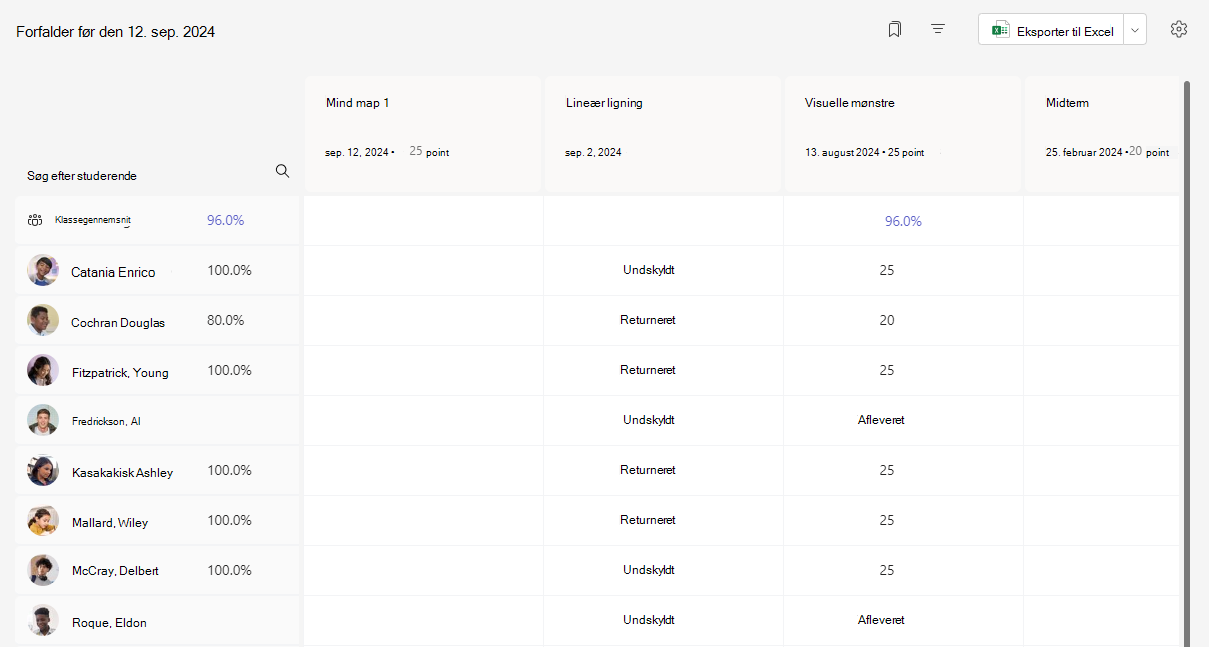This screenshot has height=647, width=1209.
Task: Select student name McCray, Delbert
Action: (115, 570)
